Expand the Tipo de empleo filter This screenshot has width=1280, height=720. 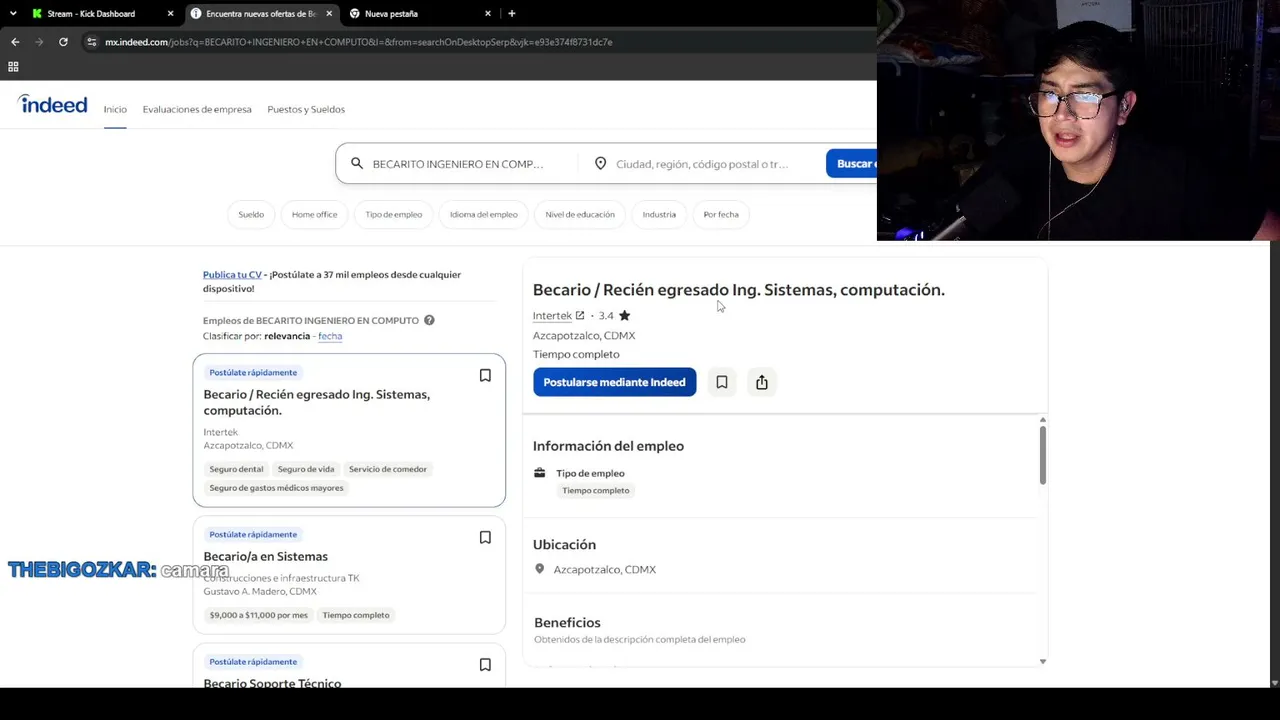pos(394,214)
